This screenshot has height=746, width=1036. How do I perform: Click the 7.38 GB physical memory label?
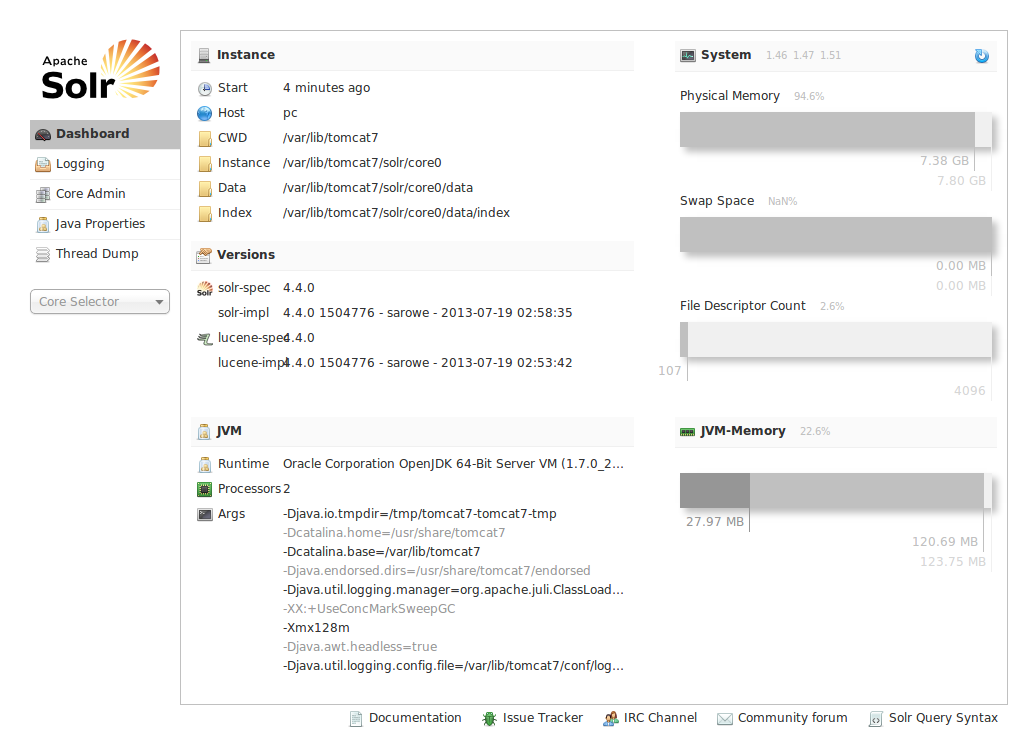pos(944,161)
